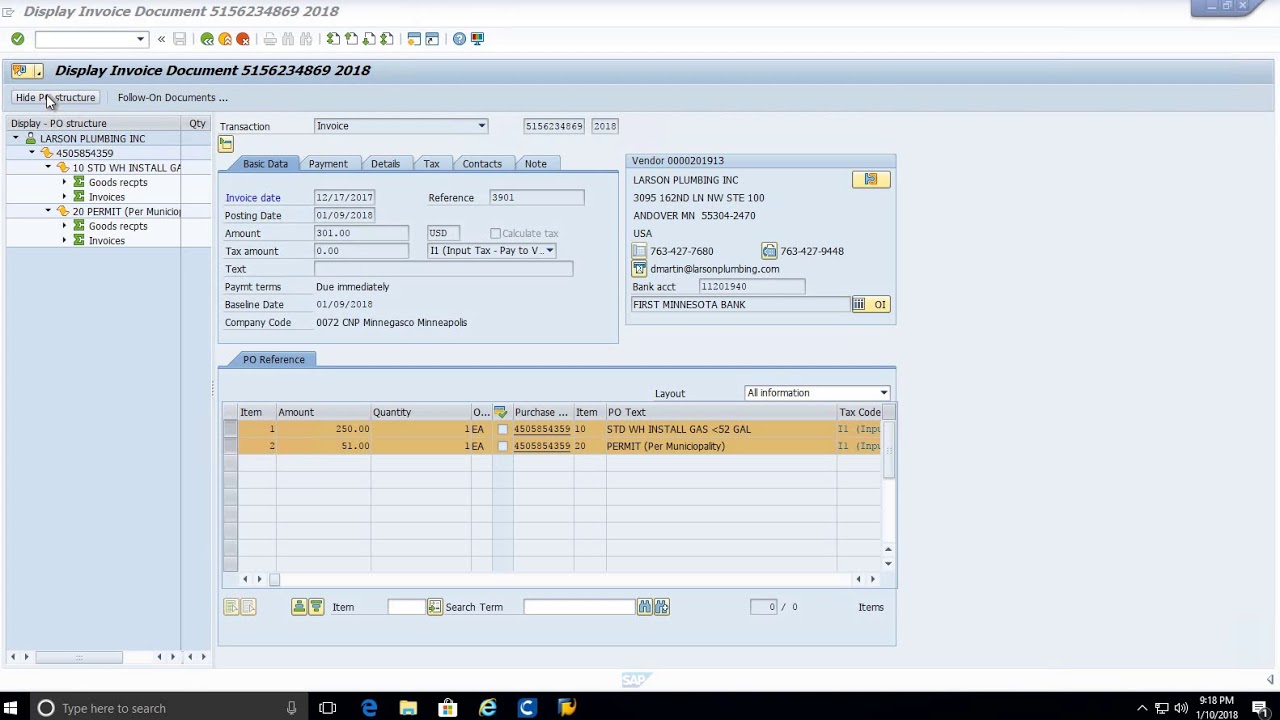Toggle checkbox in item row 250.00
The width and height of the screenshot is (1280, 720).
[503, 429]
